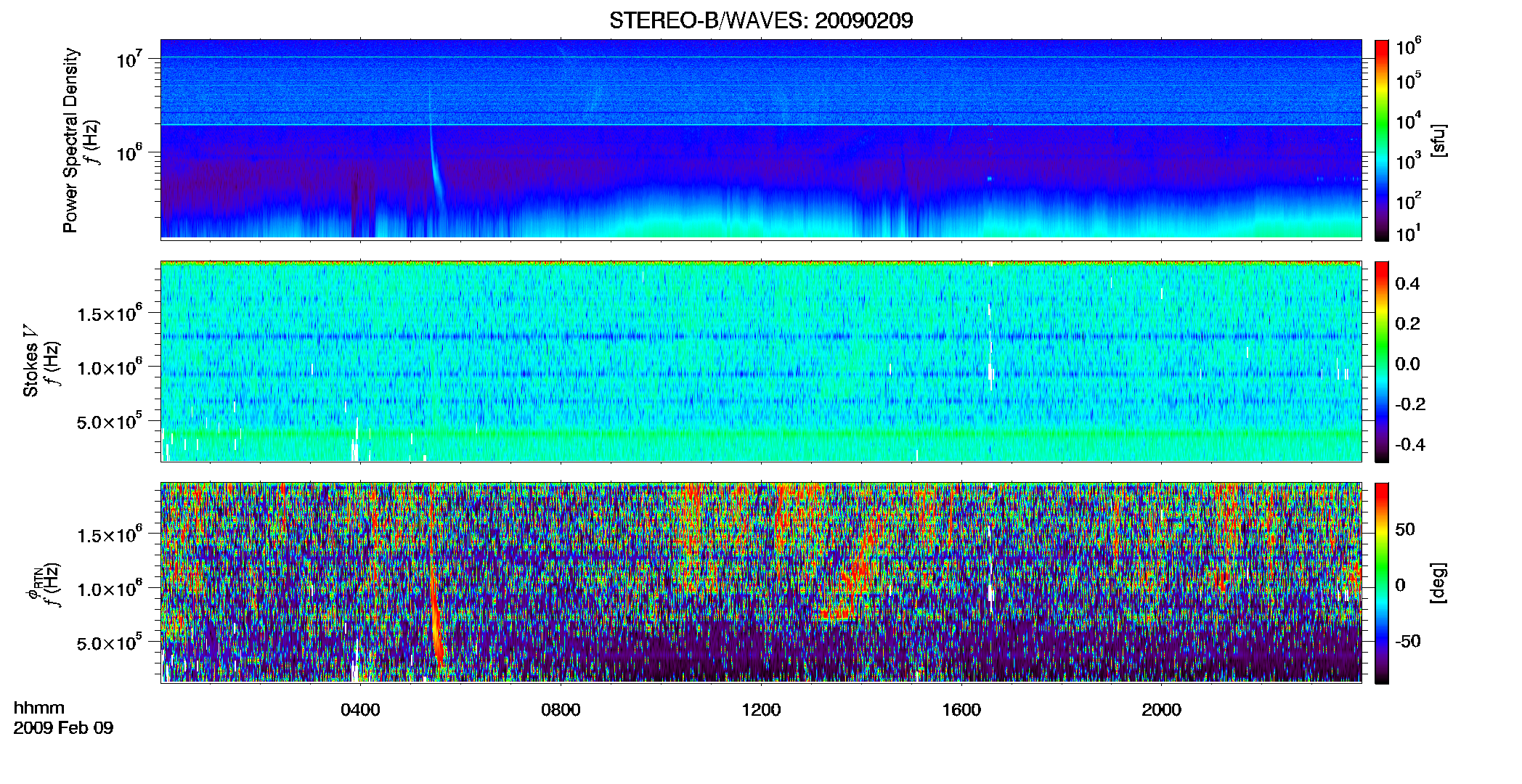The width and height of the screenshot is (1522, 784).
Task: Click the 0.0 value on Stokes colorbar
Action: tap(1407, 364)
